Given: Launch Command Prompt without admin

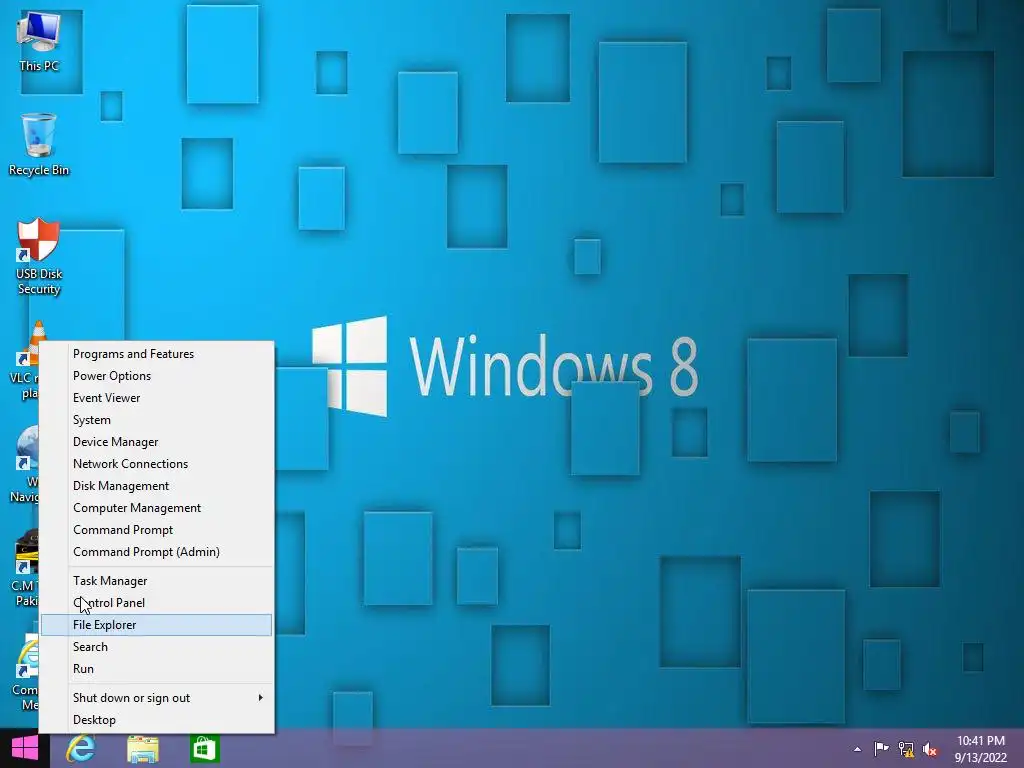Looking at the screenshot, I should 157,530.
